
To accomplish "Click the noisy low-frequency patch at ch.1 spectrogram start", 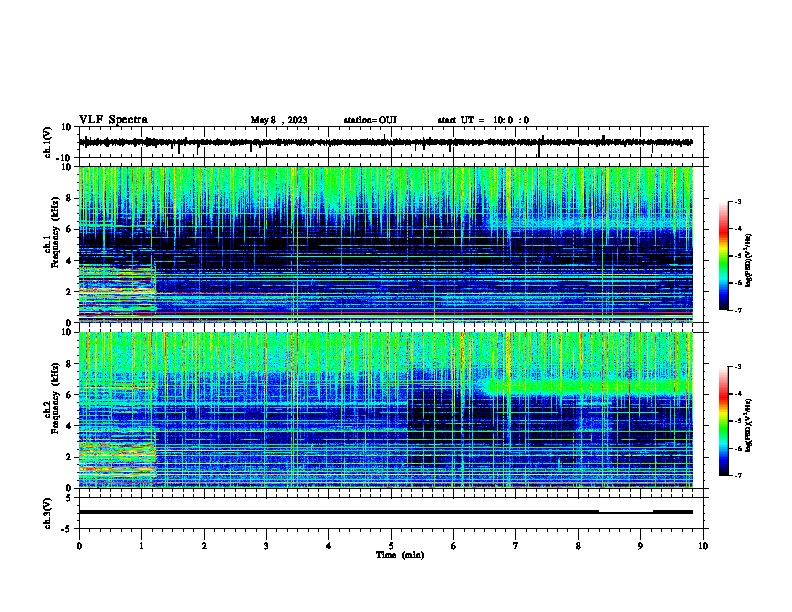I will pyautogui.click(x=117, y=292).
